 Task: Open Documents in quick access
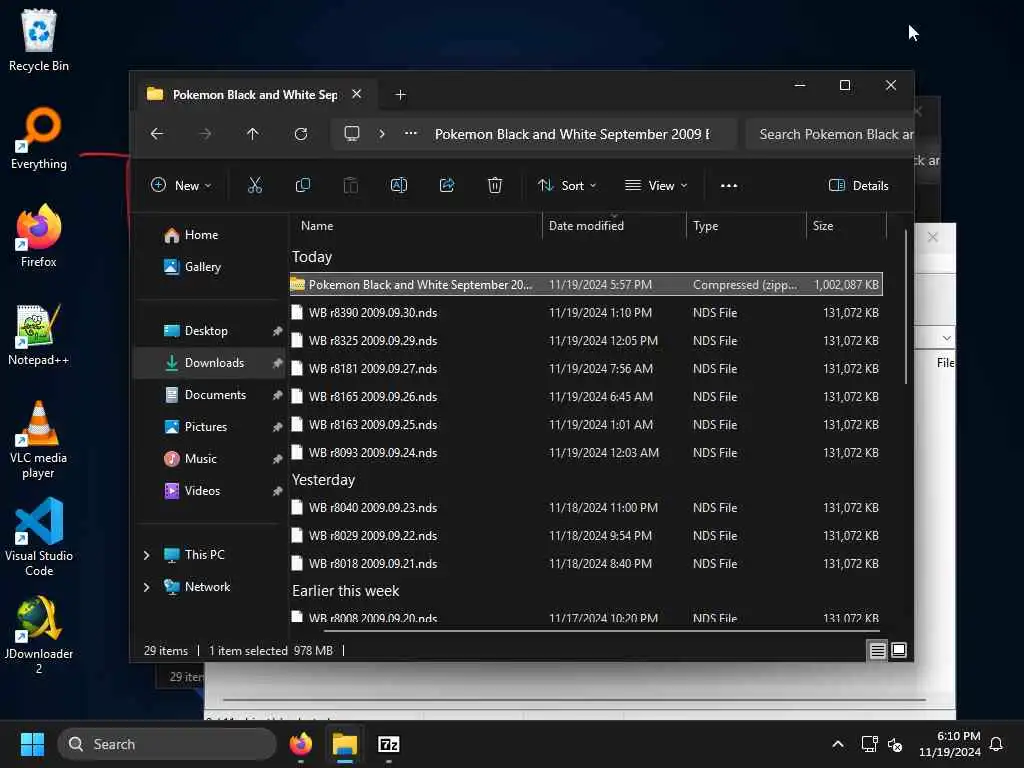point(209,395)
